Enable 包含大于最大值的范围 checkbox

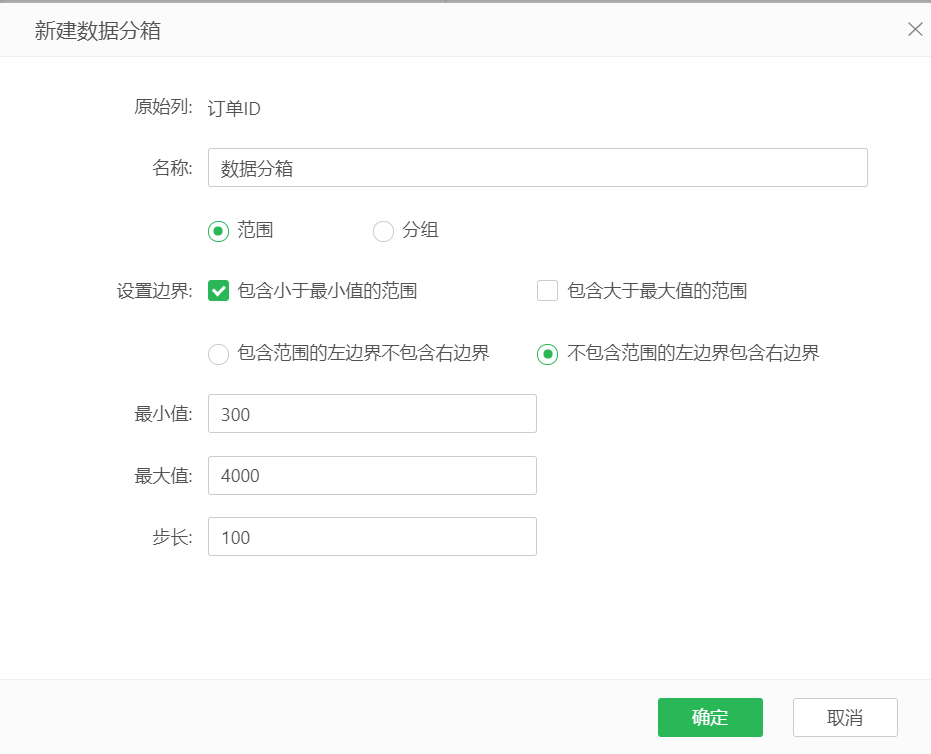[x=547, y=291]
